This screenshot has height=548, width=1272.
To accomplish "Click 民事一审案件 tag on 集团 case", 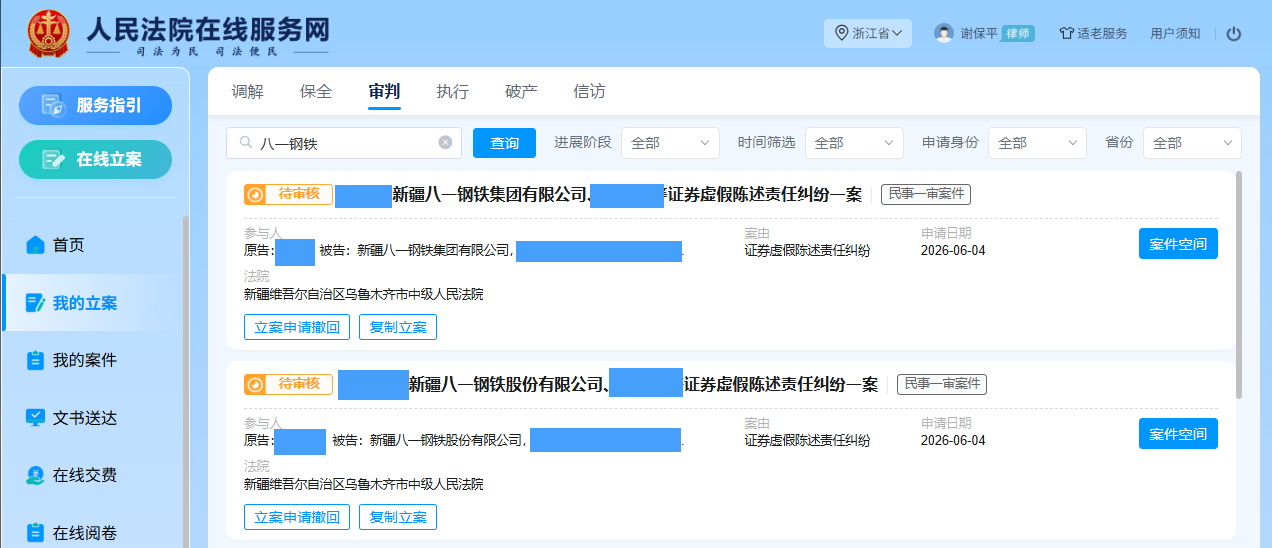I will click(926, 194).
